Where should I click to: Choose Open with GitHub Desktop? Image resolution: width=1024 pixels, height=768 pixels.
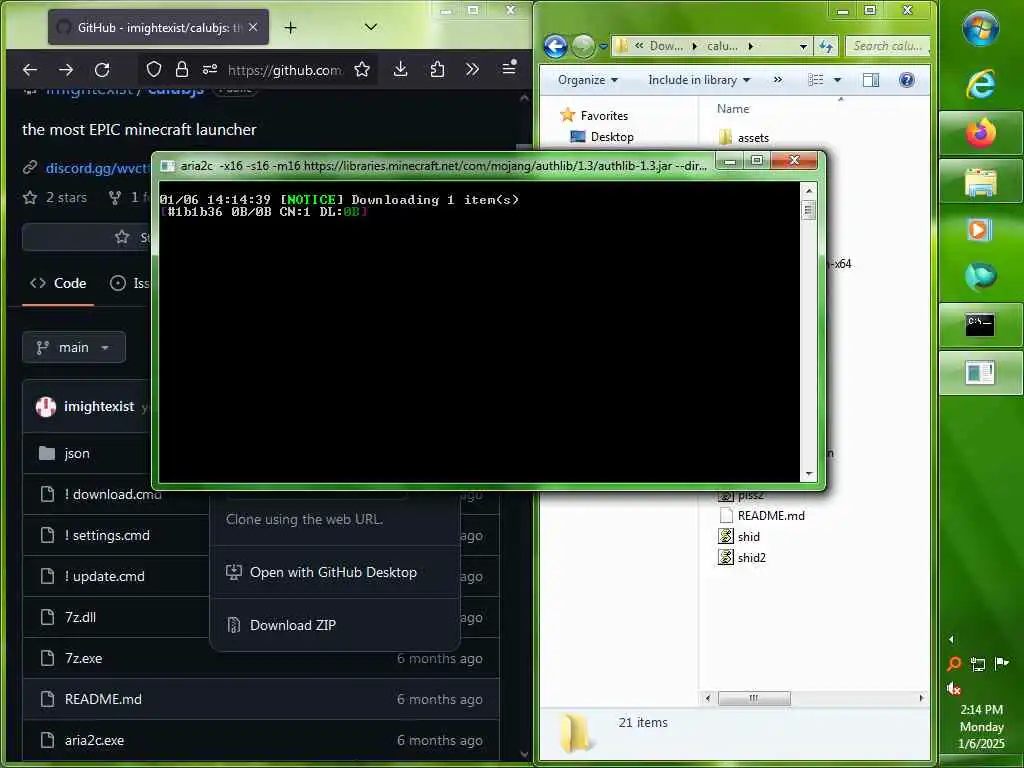[334, 572]
